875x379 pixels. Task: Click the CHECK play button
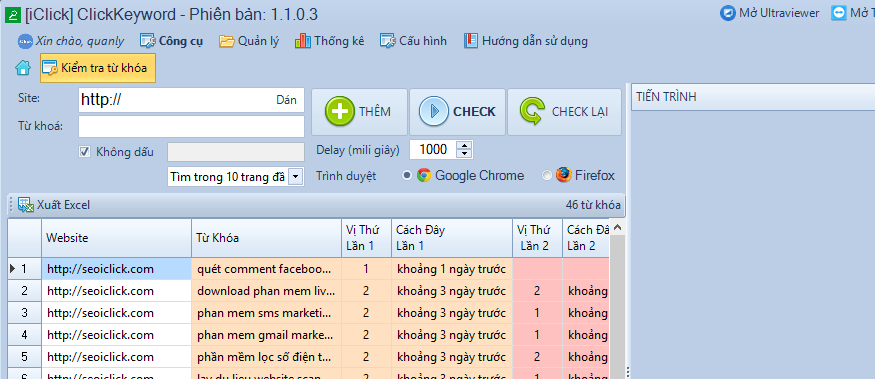(458, 112)
